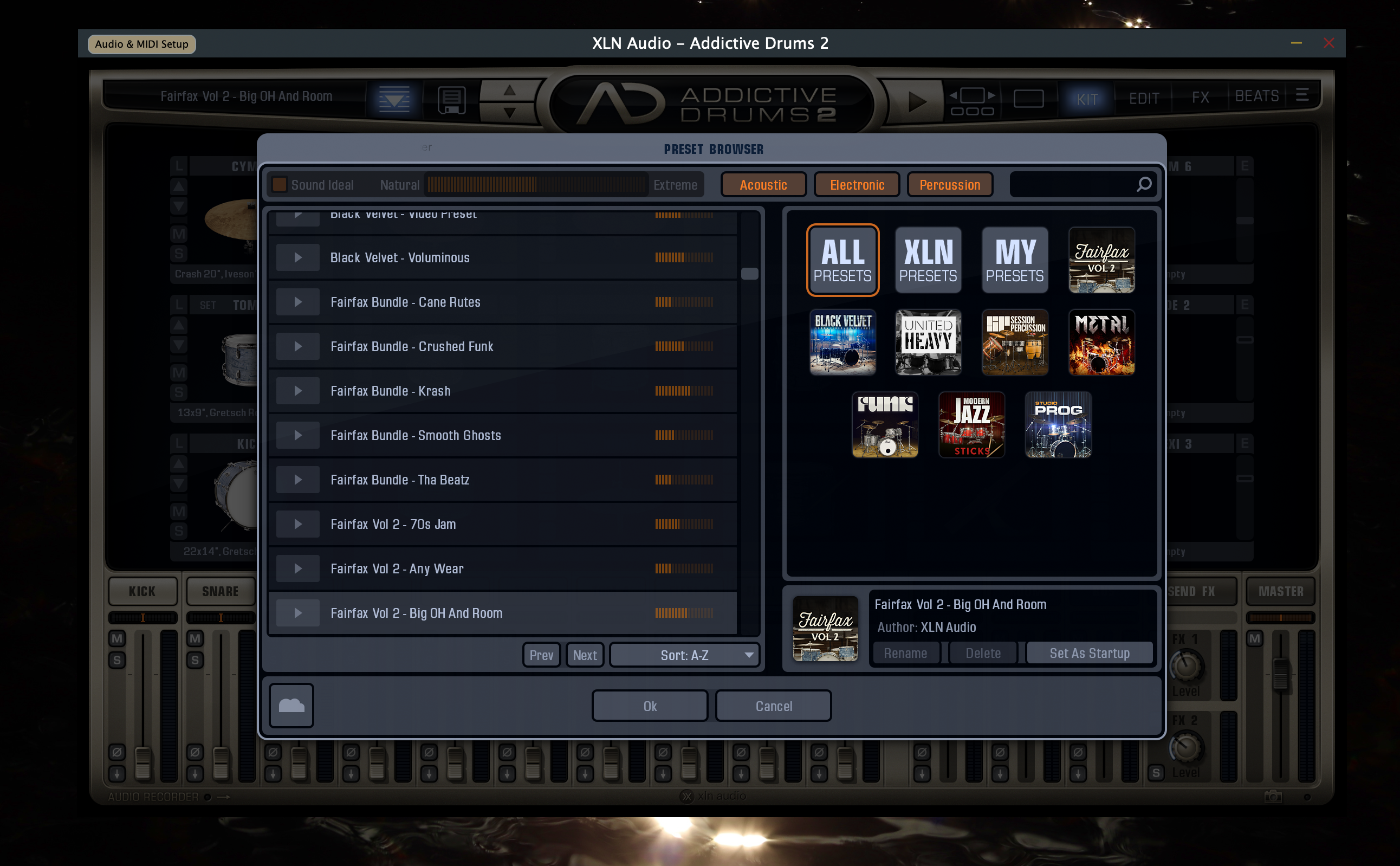Click the current preset name display
This screenshot has height=866, width=1400.
pos(246,96)
